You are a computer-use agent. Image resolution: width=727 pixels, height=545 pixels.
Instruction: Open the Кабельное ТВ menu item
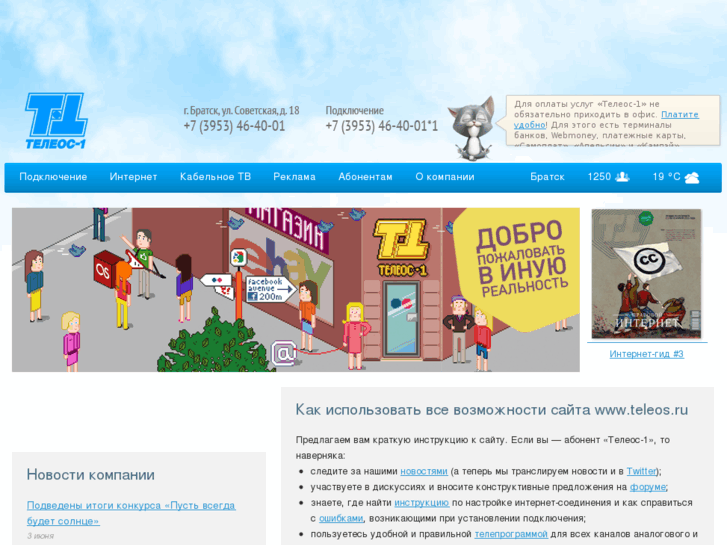coord(215,177)
